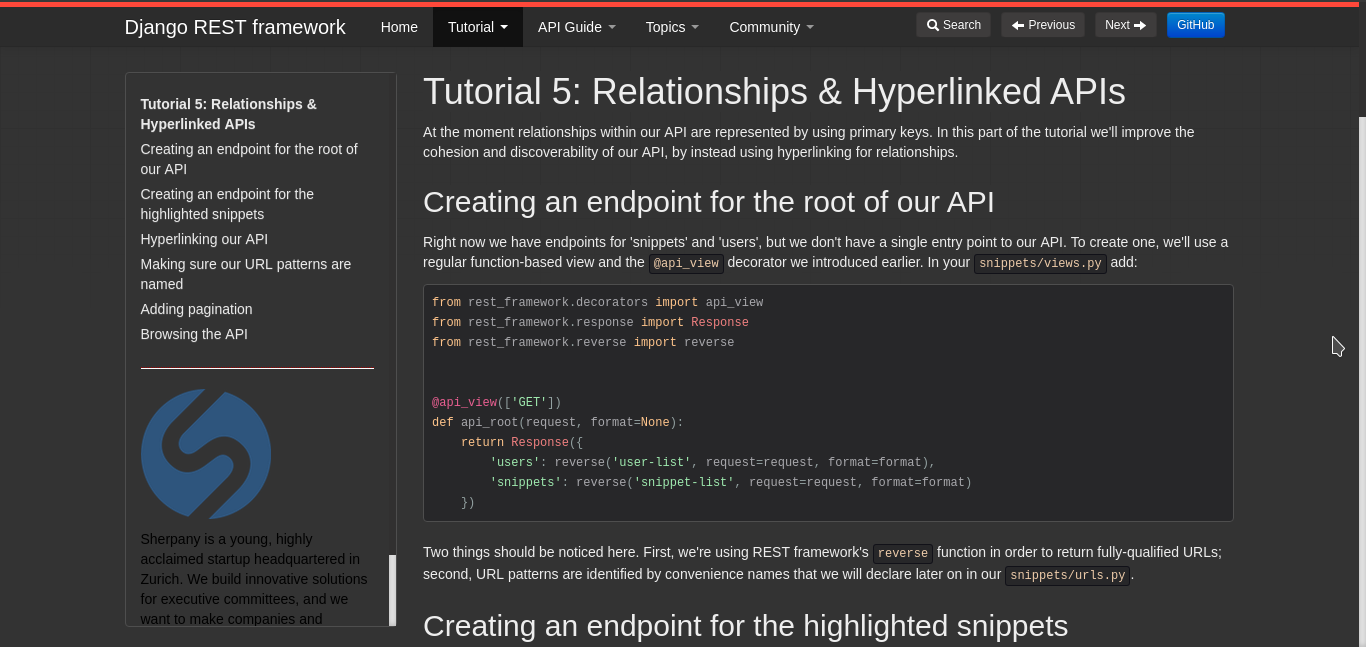Open the Home menu item
Screen dimensions: 1366x647
(x=399, y=27)
